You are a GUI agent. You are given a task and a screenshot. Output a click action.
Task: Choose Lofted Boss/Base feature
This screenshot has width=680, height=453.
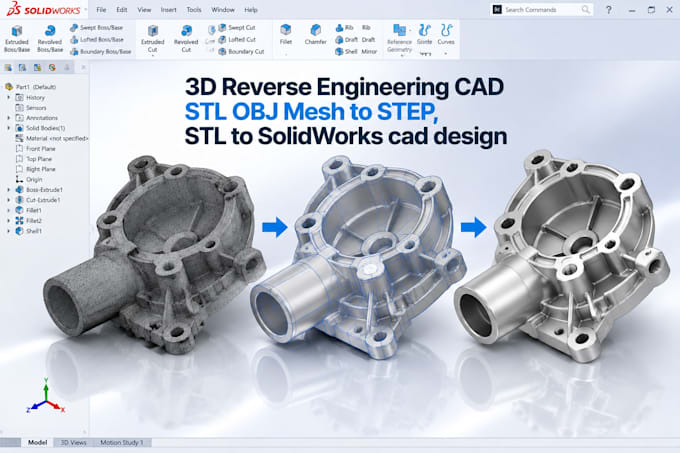[97, 39]
